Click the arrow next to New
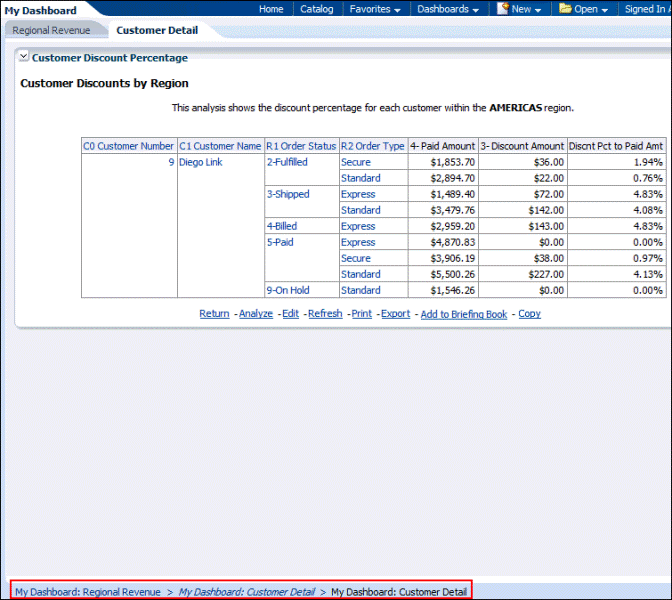 point(538,10)
